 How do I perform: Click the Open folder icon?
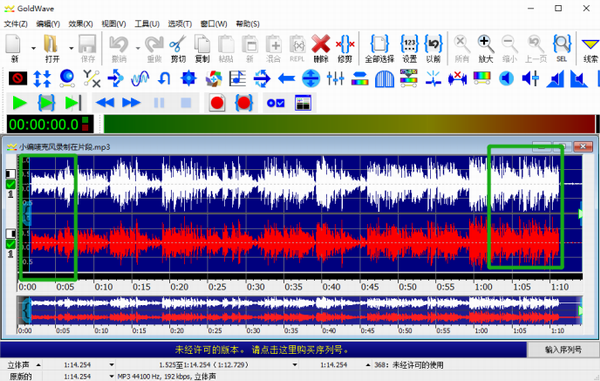pos(51,44)
